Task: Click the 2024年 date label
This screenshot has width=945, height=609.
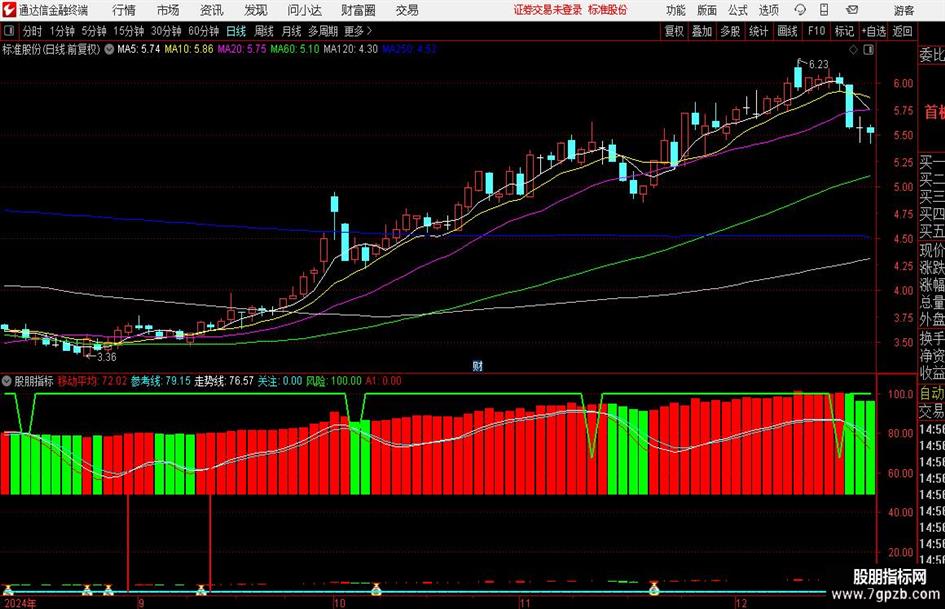Action: point(20,603)
